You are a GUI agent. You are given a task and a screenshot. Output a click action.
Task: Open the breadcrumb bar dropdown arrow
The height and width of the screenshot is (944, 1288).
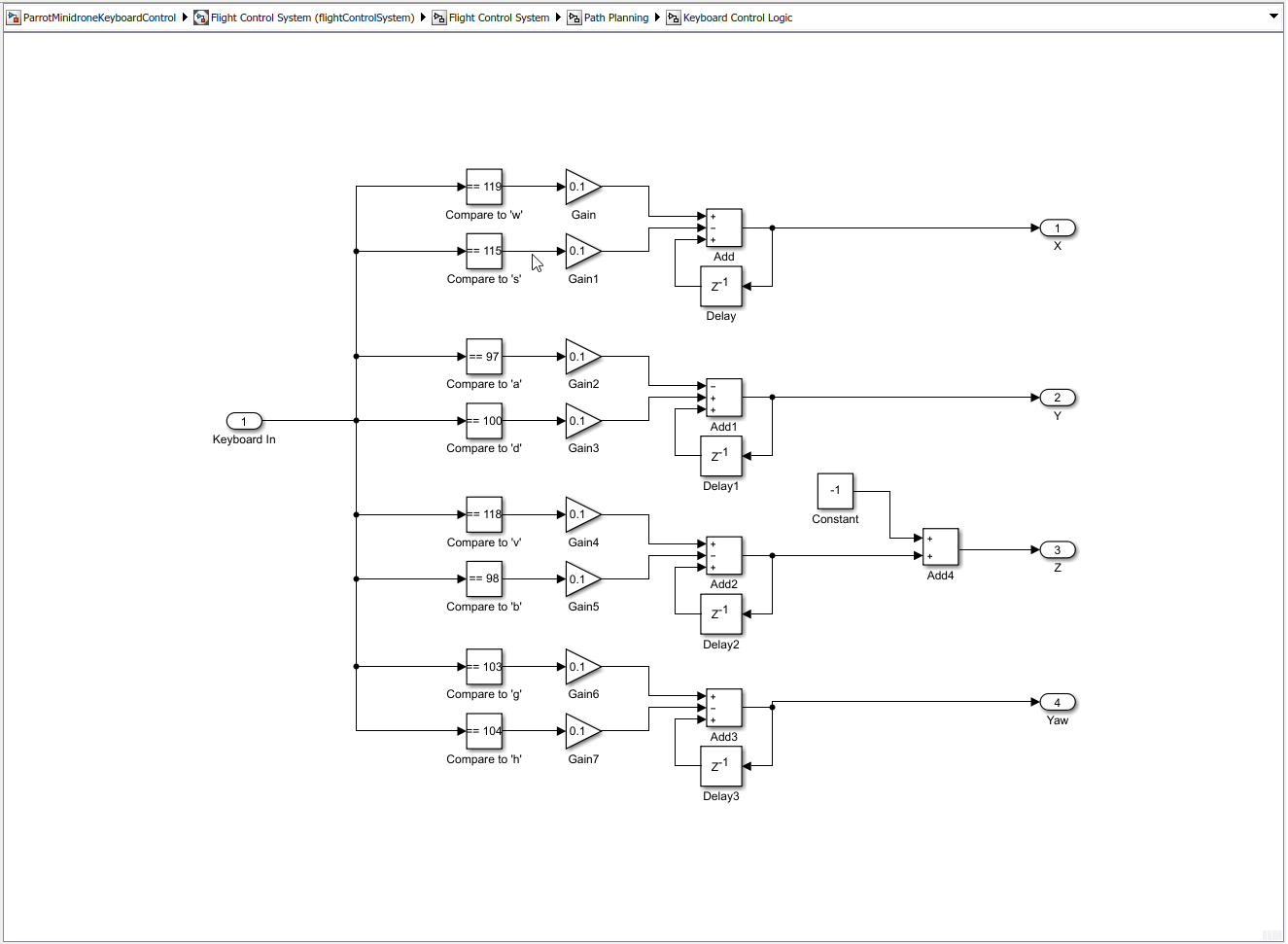1273,17
